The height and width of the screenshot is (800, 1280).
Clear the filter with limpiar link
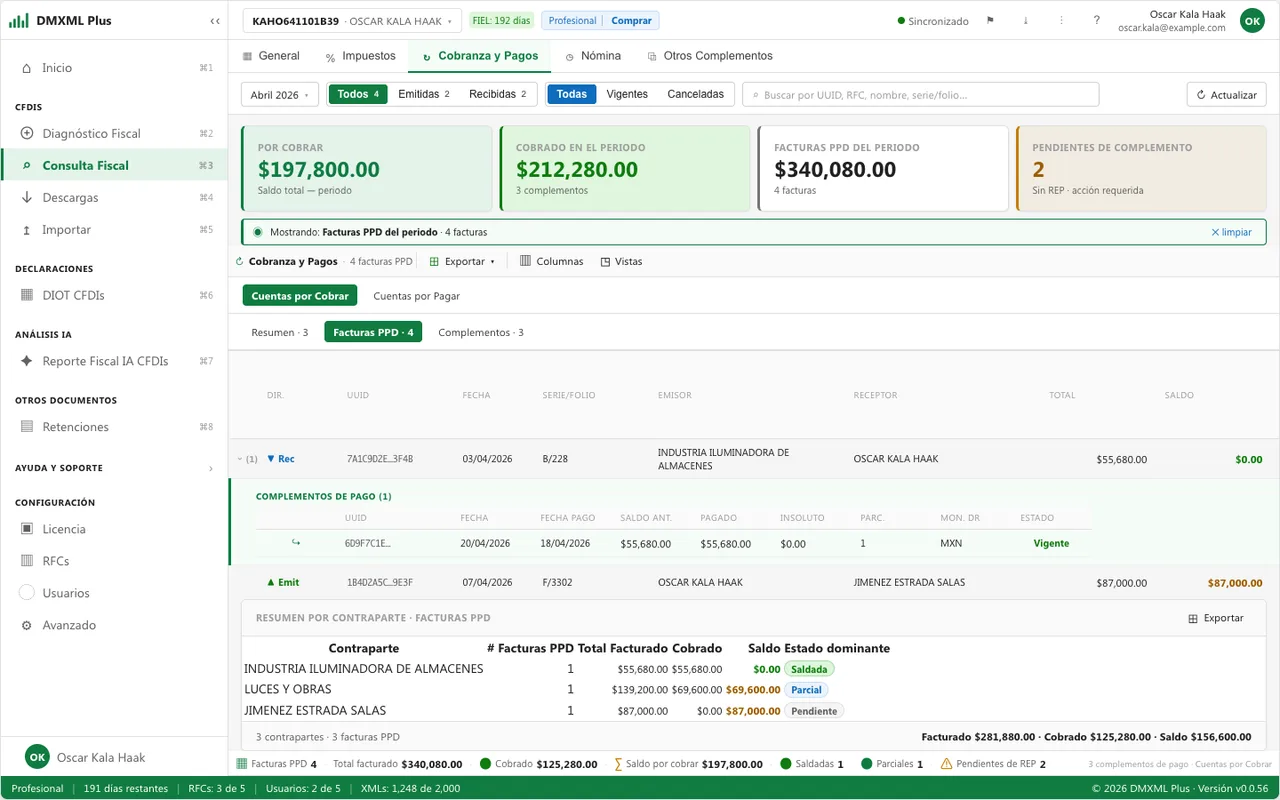pos(1231,232)
